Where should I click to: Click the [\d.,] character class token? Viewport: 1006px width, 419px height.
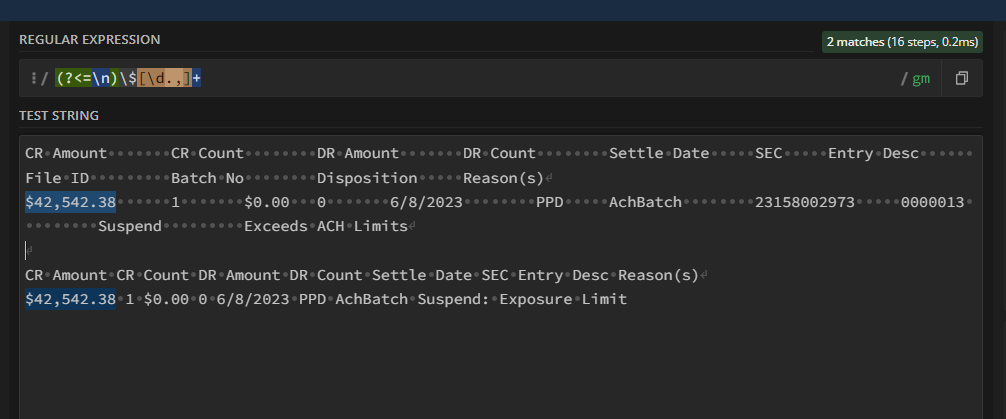(167, 78)
